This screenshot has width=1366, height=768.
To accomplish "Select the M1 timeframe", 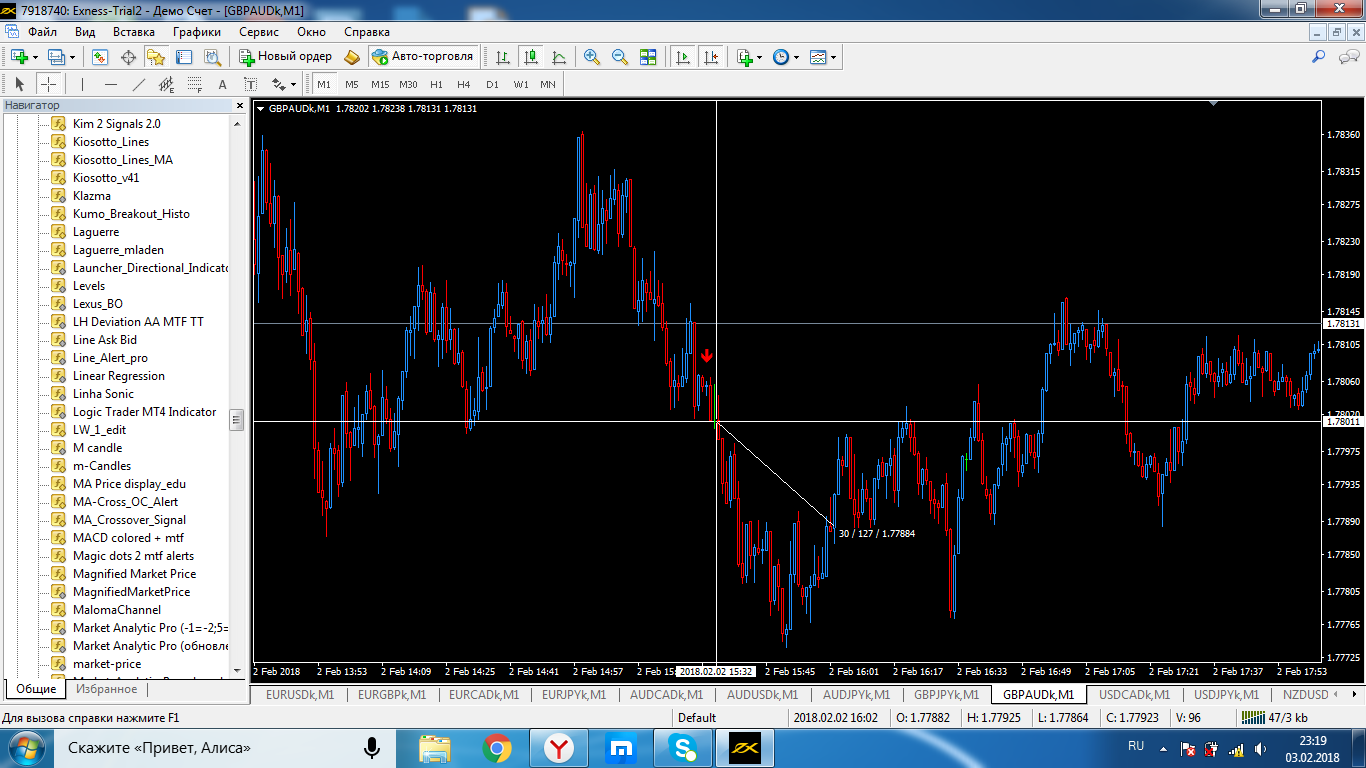I will click(324, 84).
